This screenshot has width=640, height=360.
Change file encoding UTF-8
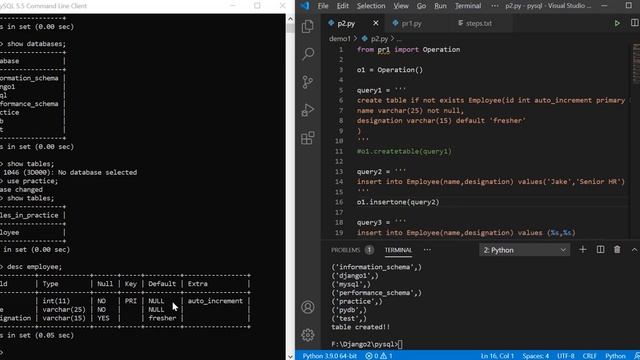click(566, 356)
